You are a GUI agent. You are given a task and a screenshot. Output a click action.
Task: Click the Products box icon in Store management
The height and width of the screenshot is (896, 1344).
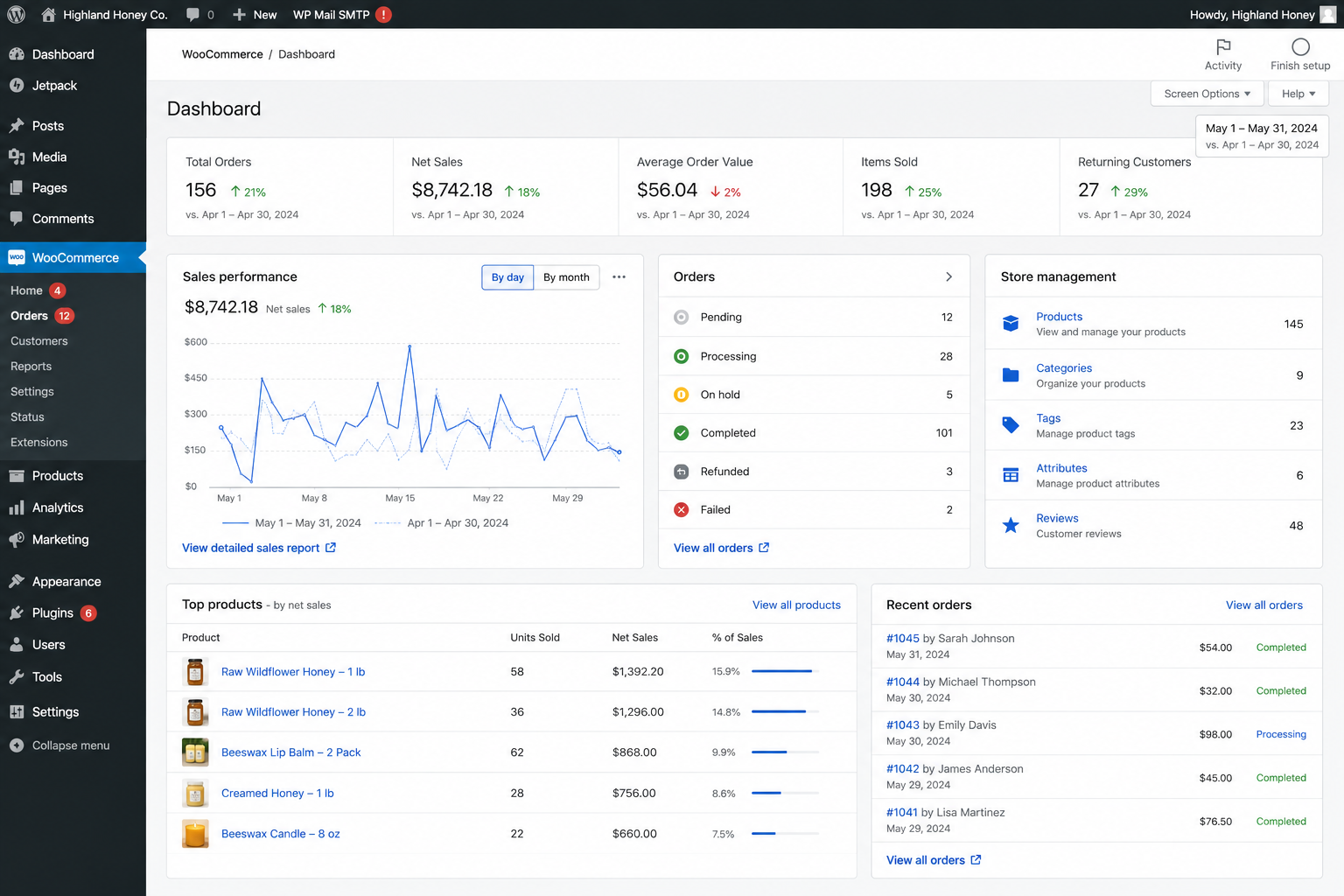pos(1011,324)
